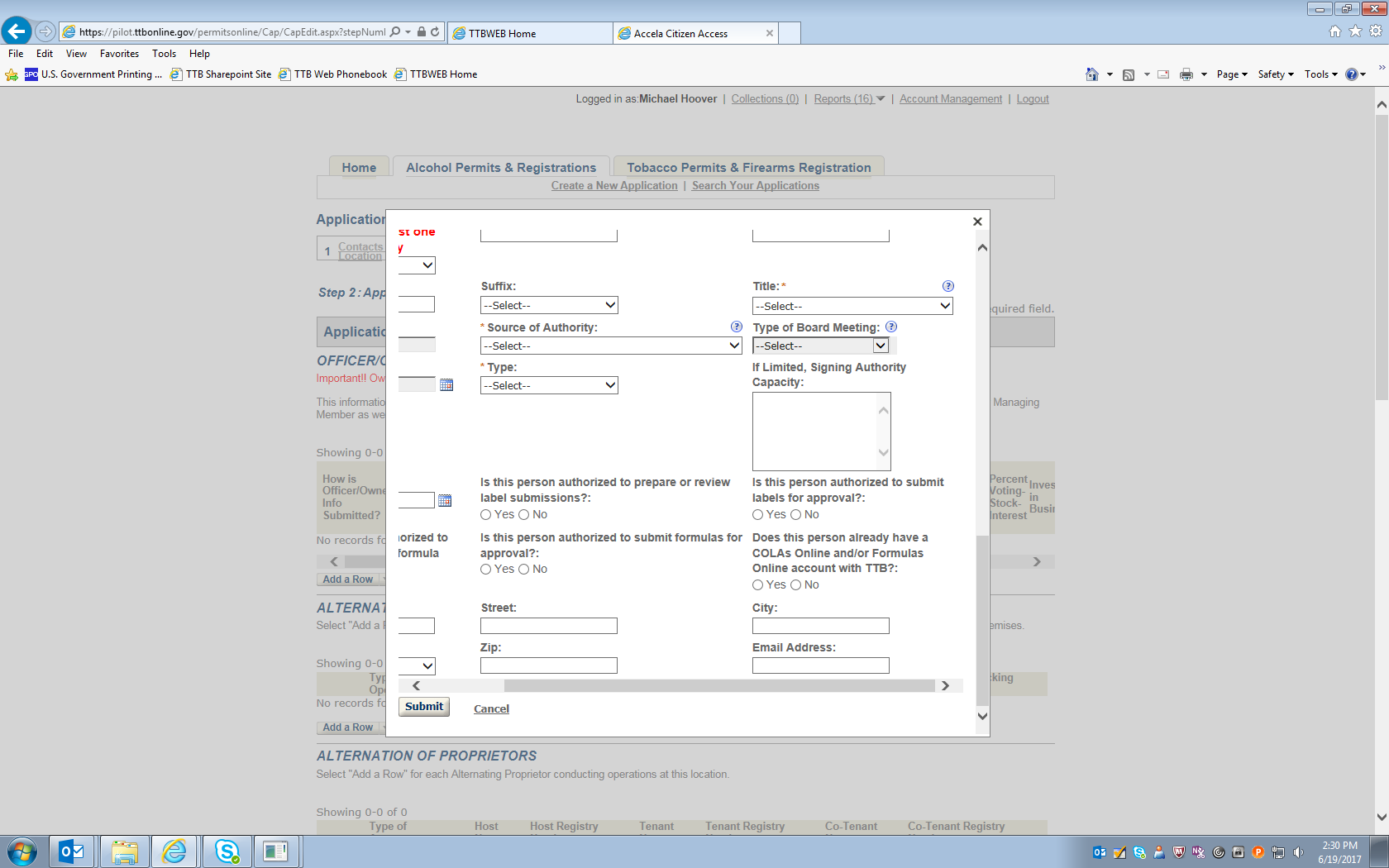Open Internet Explorer from the taskbar
1389x868 pixels.
(174, 851)
